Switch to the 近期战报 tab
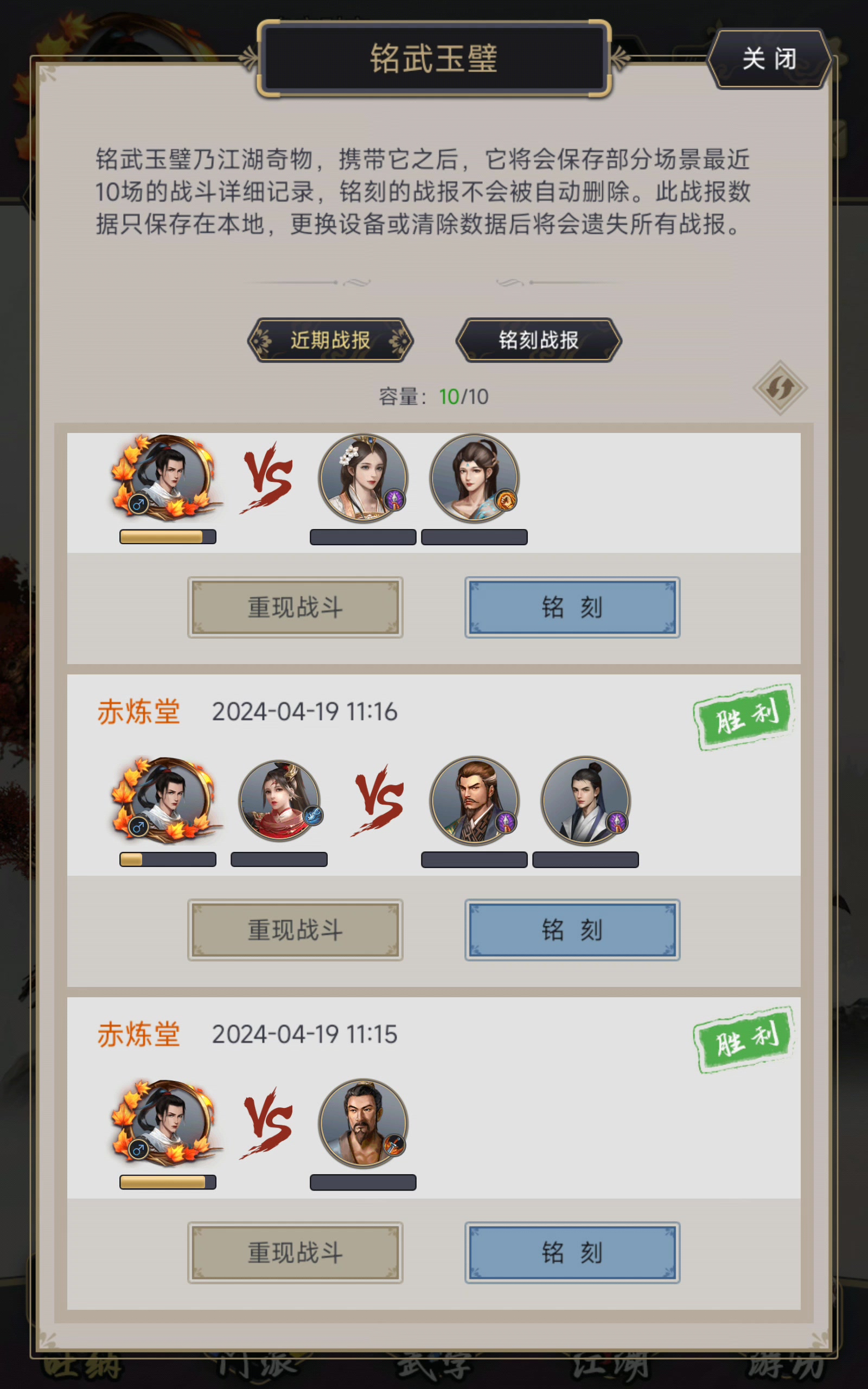The image size is (868, 1389). [330, 340]
